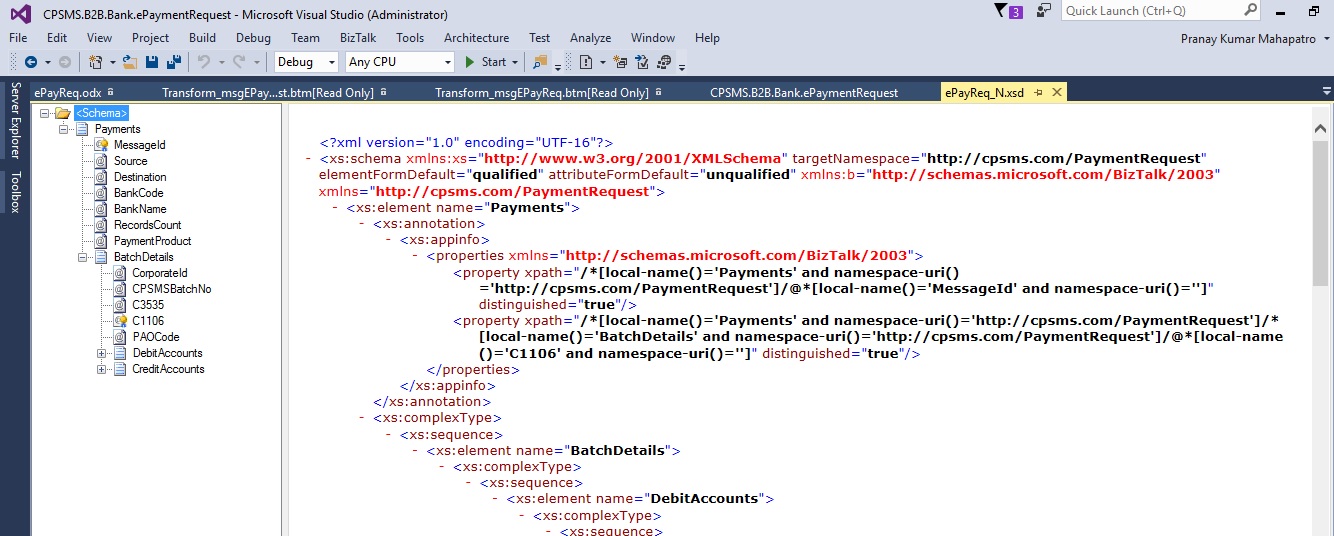Switch to CPSMS.B2B.Bank.ePaymentRequest tab
Image resolution: width=1334 pixels, height=536 pixels.
[x=804, y=92]
